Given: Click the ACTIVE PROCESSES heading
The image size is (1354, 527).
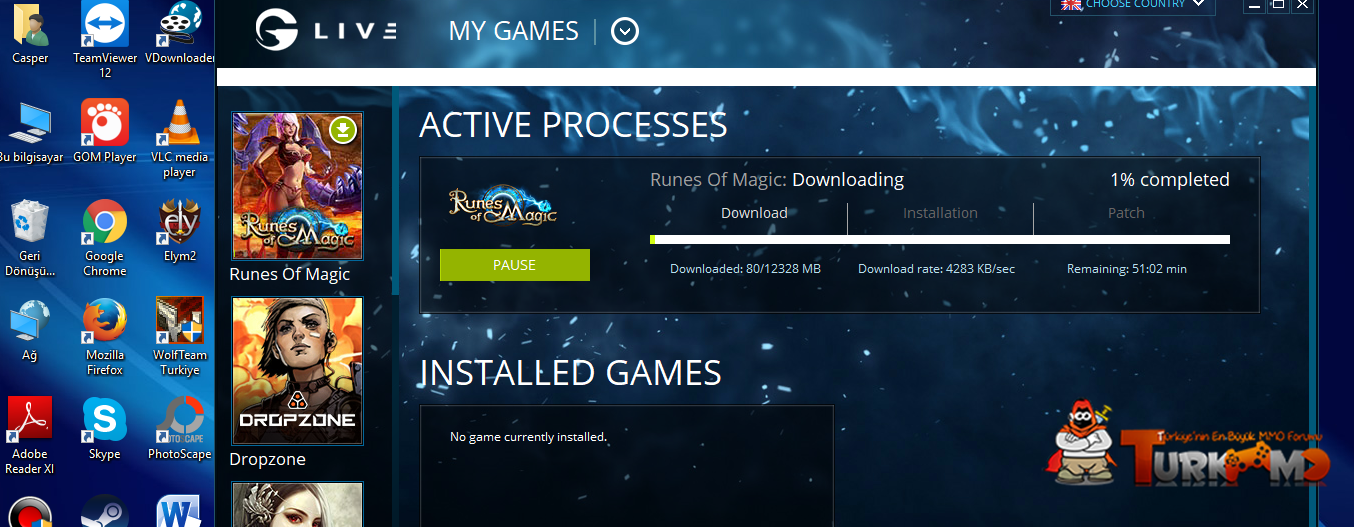Looking at the screenshot, I should [573, 125].
